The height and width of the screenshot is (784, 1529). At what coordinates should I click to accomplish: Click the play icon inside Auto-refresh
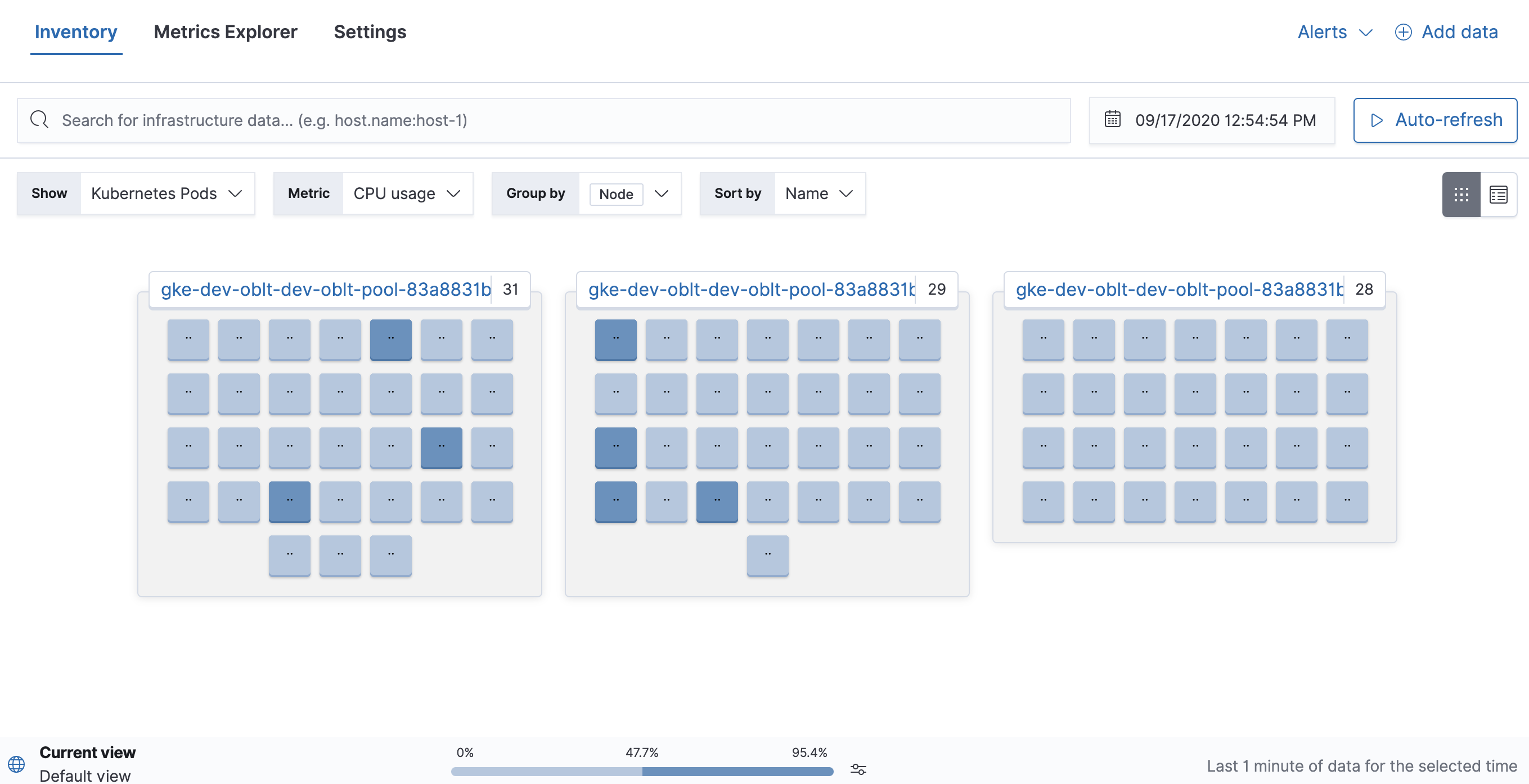[x=1376, y=120]
